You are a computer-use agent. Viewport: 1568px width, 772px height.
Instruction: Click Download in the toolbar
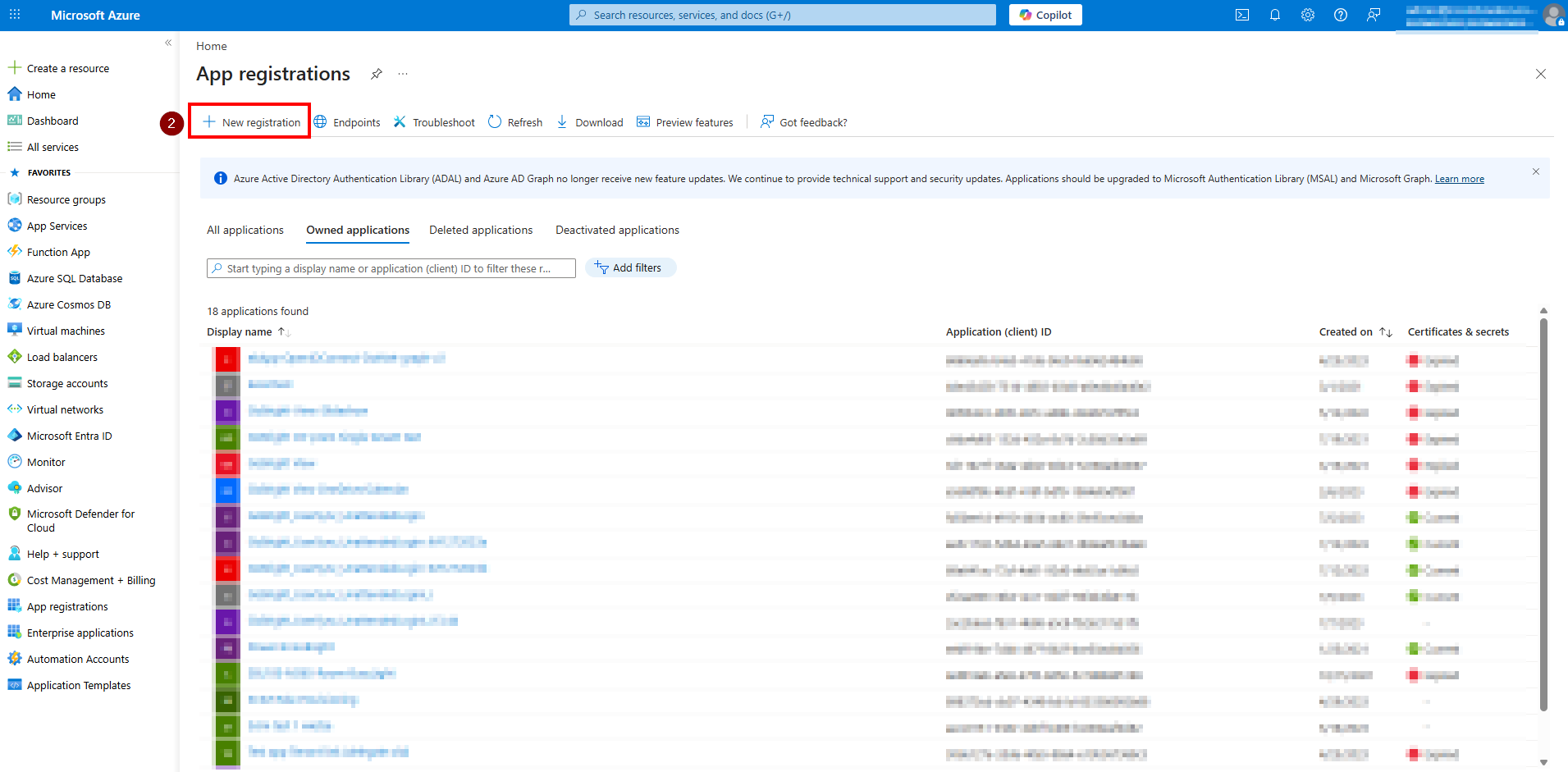[x=590, y=122]
